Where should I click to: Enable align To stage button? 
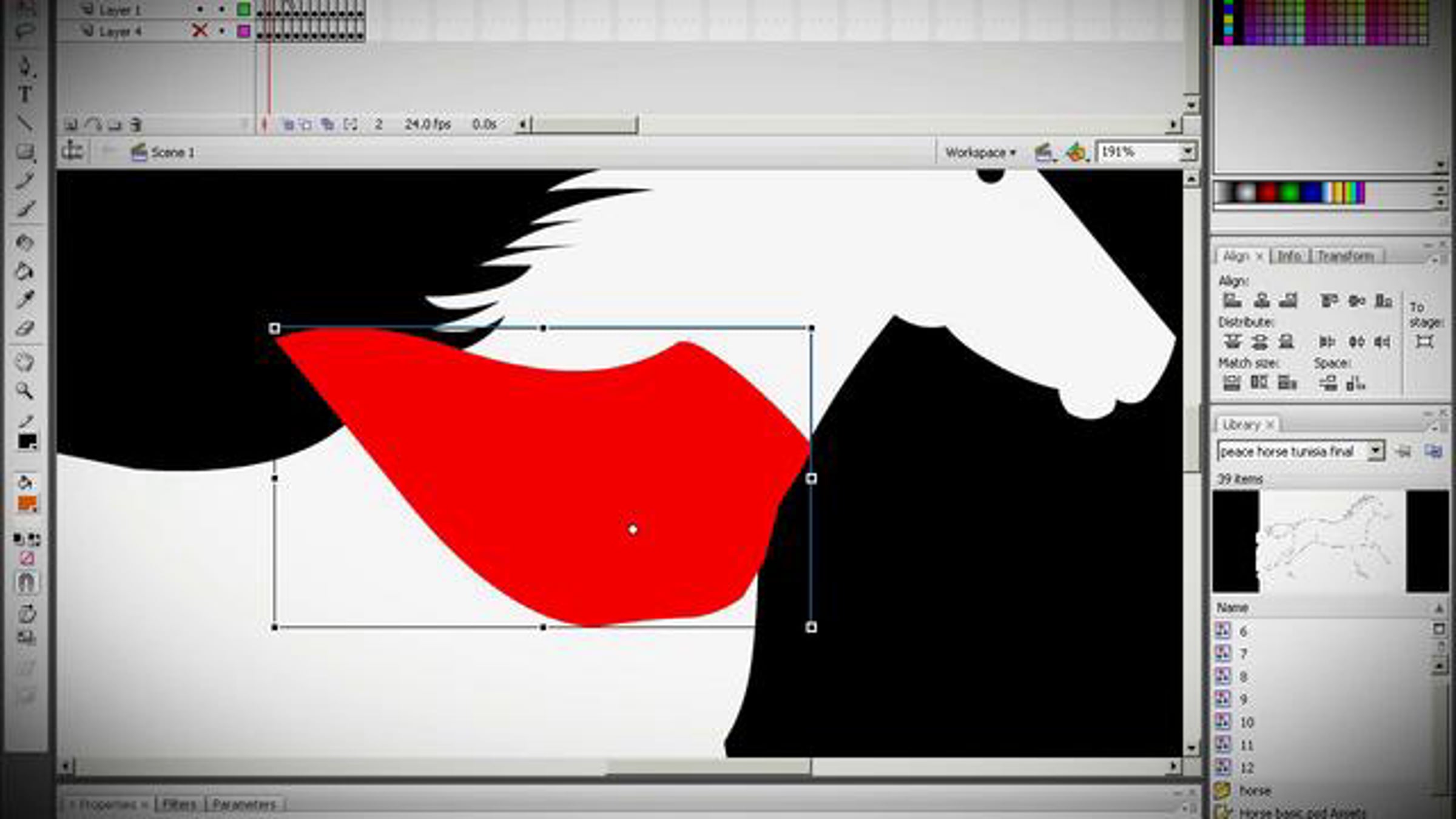[x=1424, y=342]
